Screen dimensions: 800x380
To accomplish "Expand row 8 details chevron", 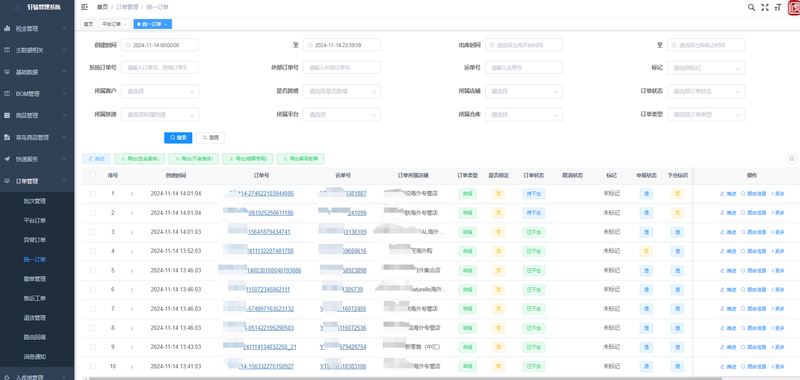I will pyautogui.click(x=132, y=327).
